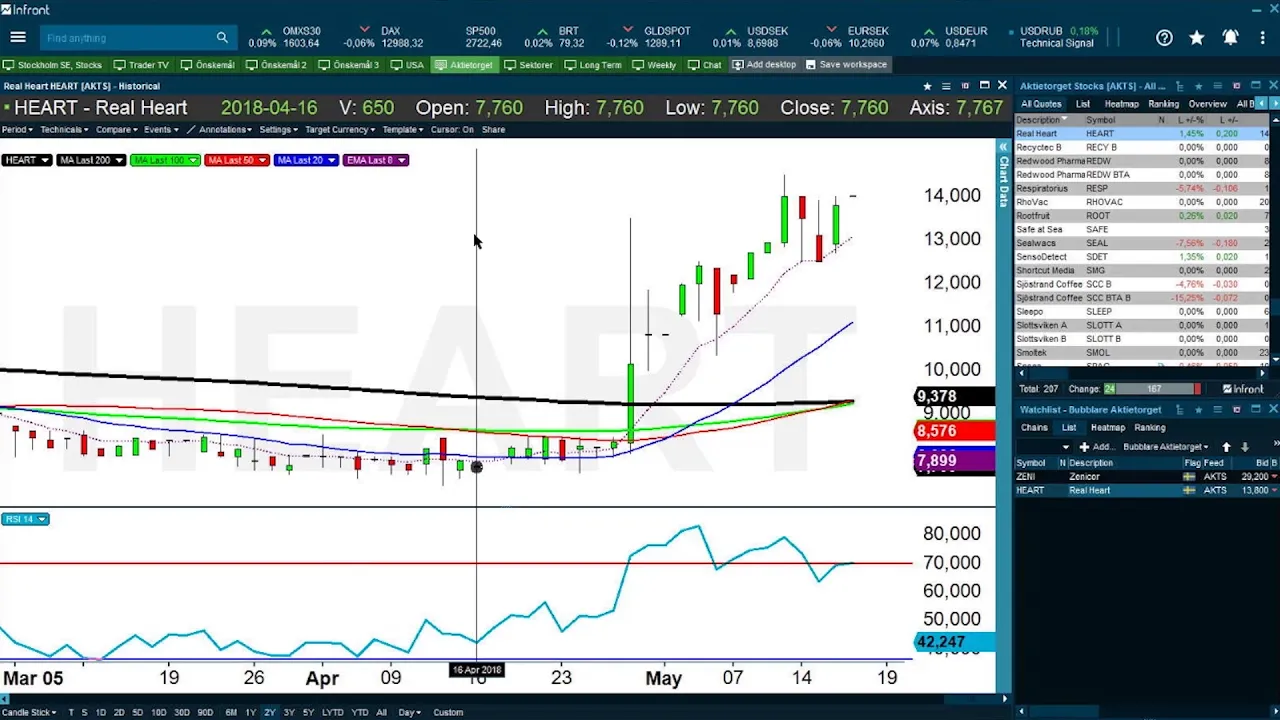Open the help question-mark icon
This screenshot has height=720, width=1280.
pyautogui.click(x=1164, y=38)
